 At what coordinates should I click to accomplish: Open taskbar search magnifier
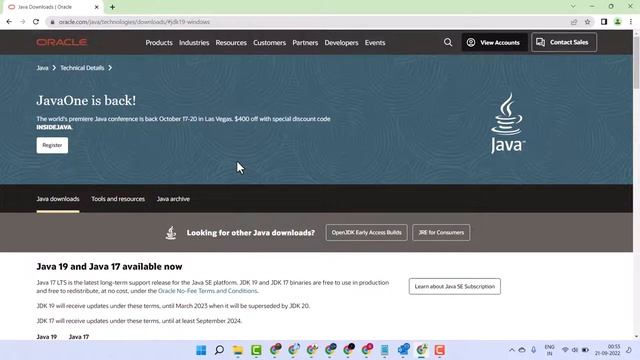tap(219, 350)
